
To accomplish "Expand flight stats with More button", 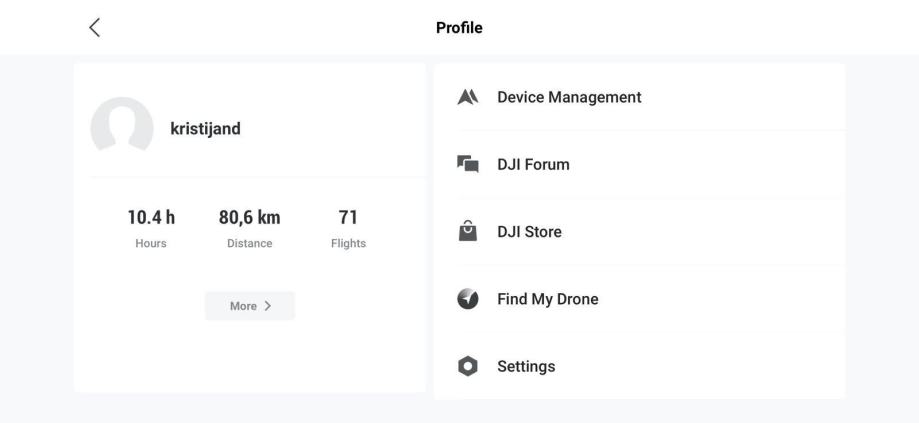I will click(249, 306).
